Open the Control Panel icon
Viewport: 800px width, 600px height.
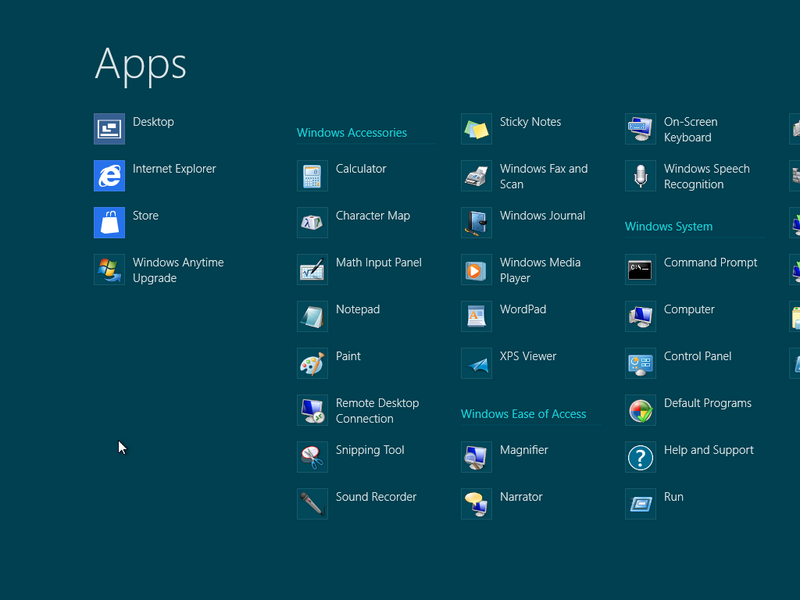(x=640, y=363)
